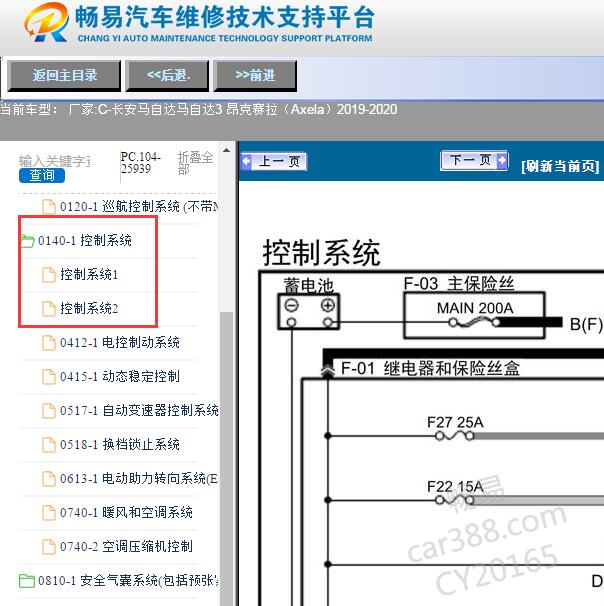Collapse the 0140-1 控制系统 folder

[85, 241]
